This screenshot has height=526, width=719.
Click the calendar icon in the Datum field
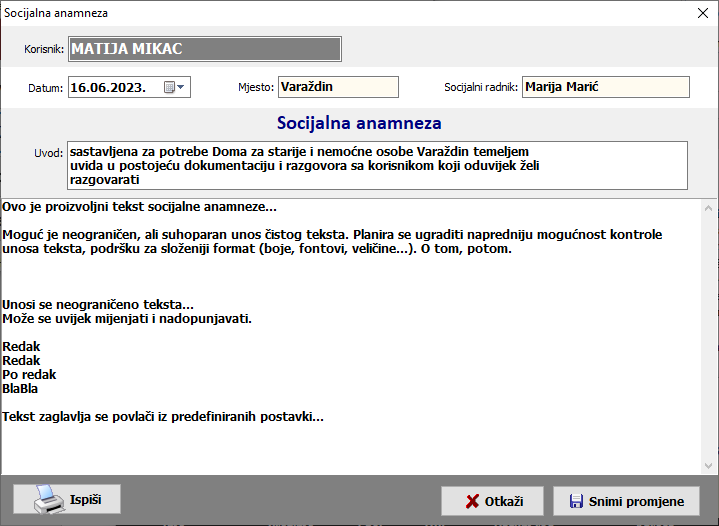[x=169, y=87]
